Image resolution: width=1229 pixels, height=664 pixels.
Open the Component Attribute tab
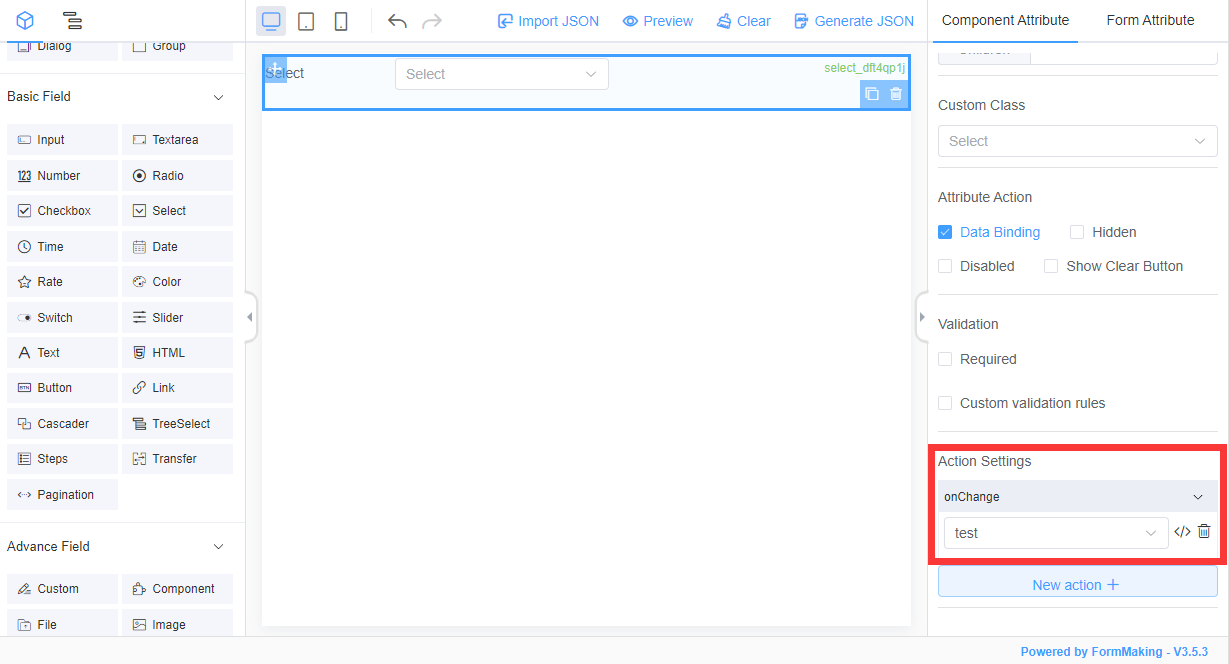click(x=1005, y=19)
